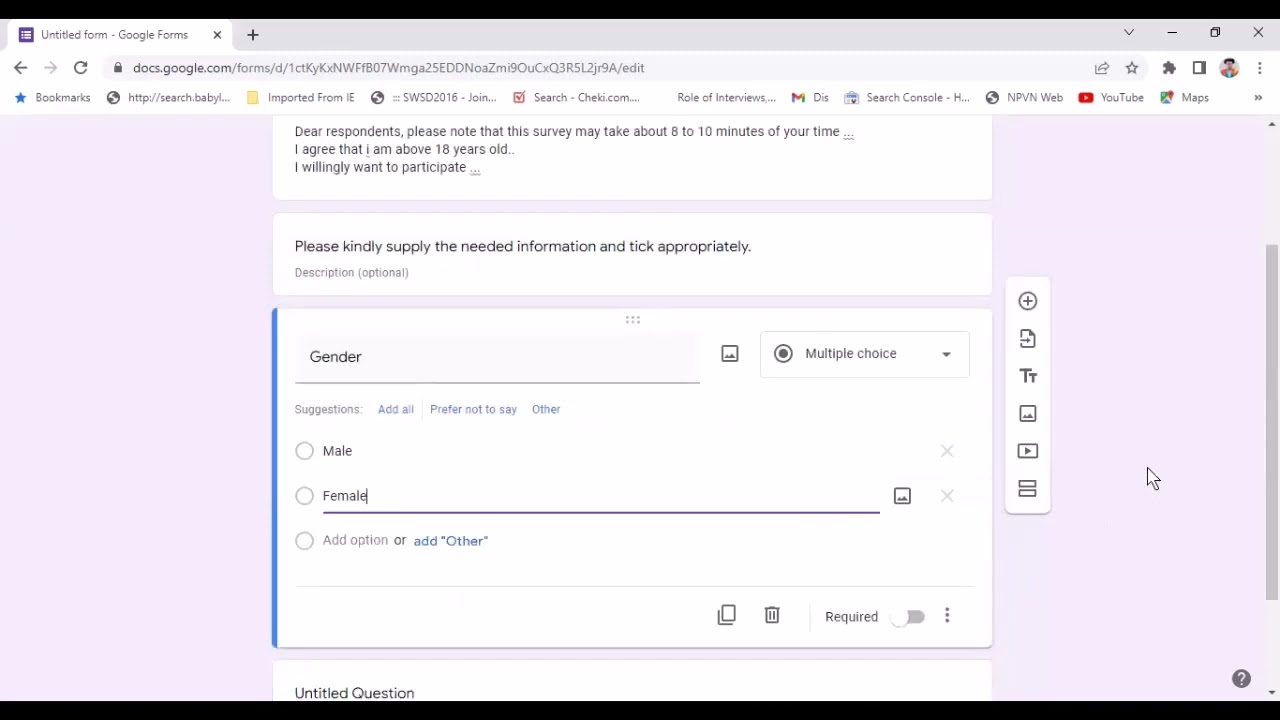This screenshot has height=720, width=1280.
Task: Bookmark this page with the star icon
Action: click(x=1132, y=68)
